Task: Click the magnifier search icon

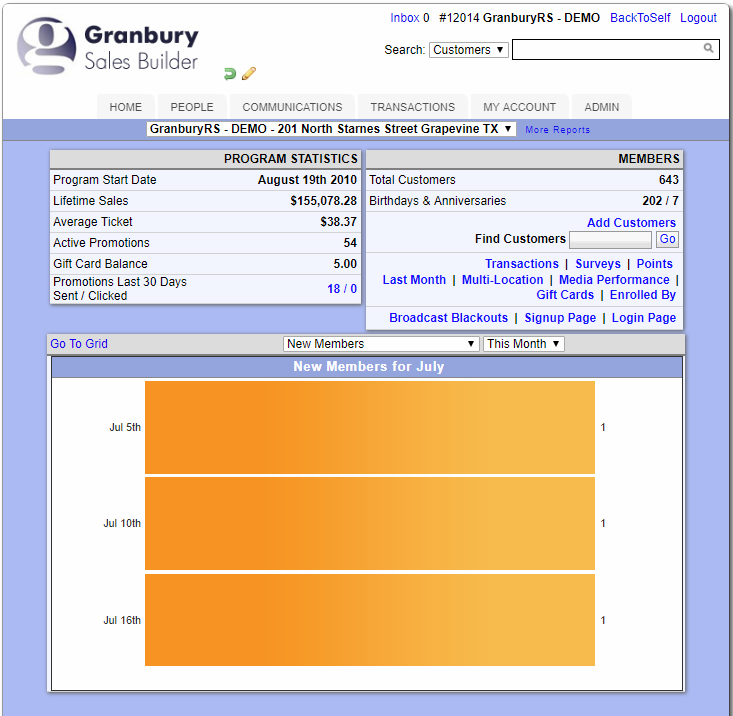Action: point(708,48)
